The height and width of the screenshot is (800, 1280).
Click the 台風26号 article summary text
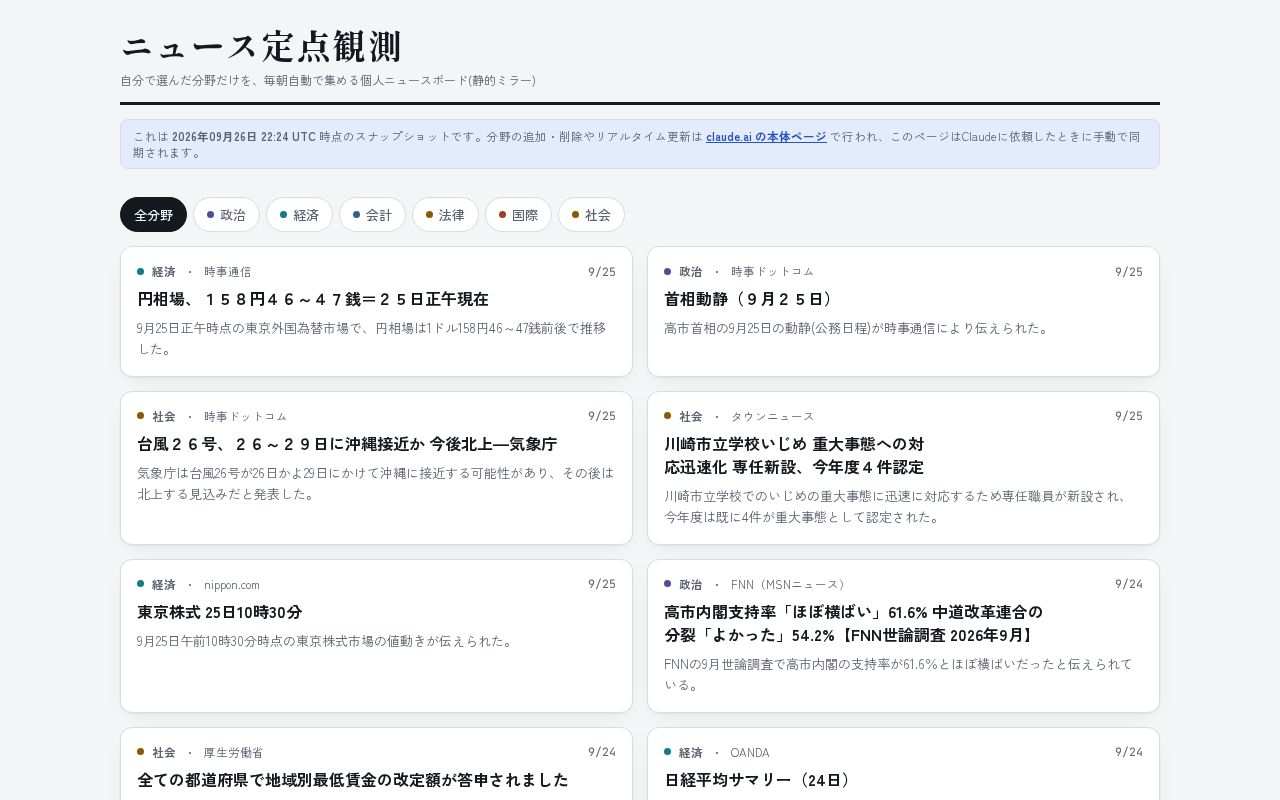click(x=376, y=483)
